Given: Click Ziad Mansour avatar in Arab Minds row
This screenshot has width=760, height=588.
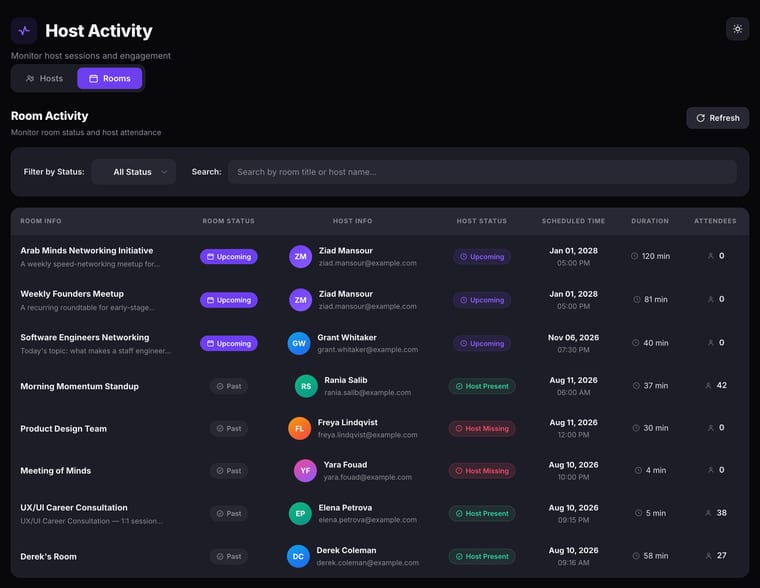Looking at the screenshot, I should pos(301,256).
